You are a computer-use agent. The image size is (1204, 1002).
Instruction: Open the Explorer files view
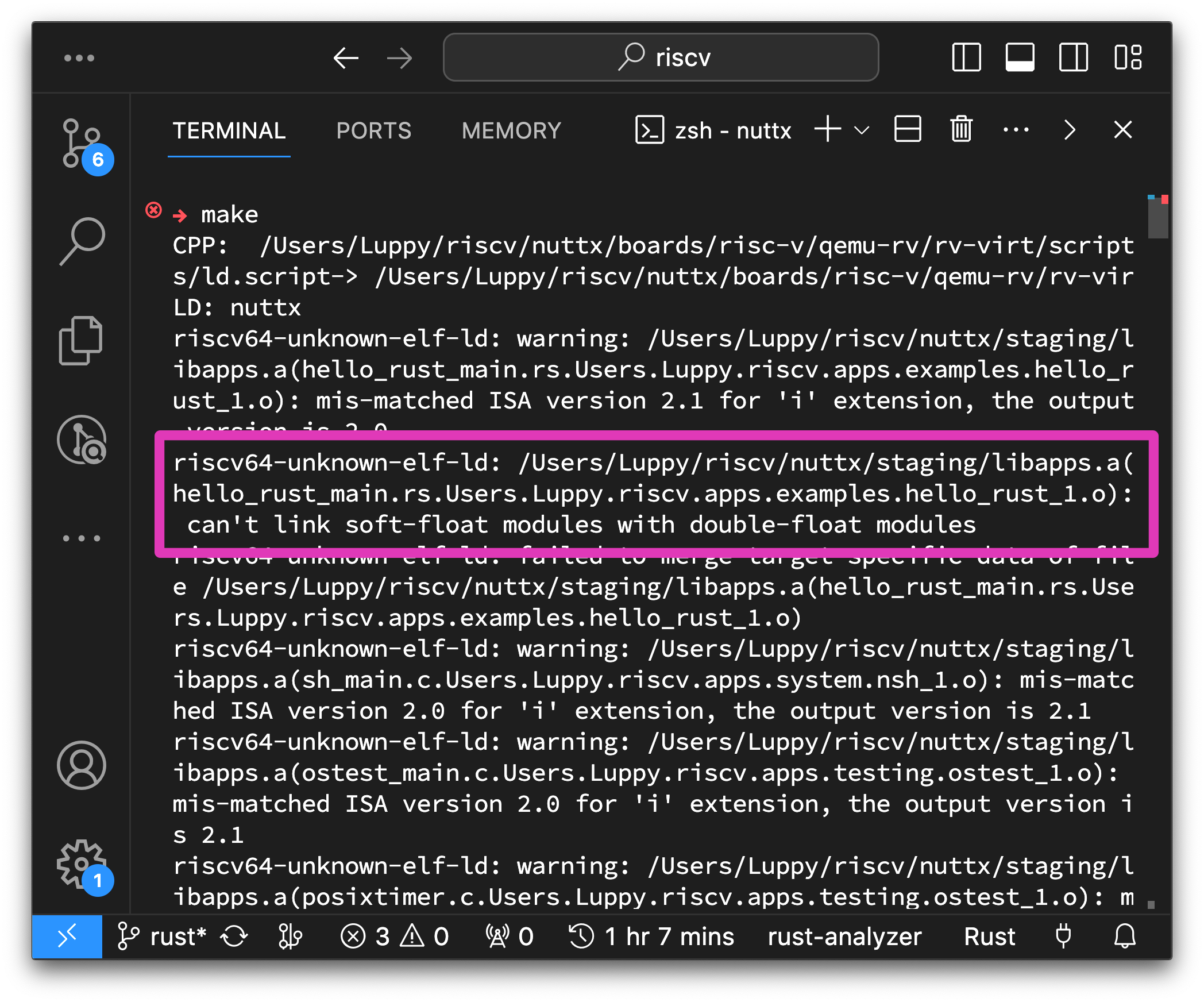[x=80, y=340]
